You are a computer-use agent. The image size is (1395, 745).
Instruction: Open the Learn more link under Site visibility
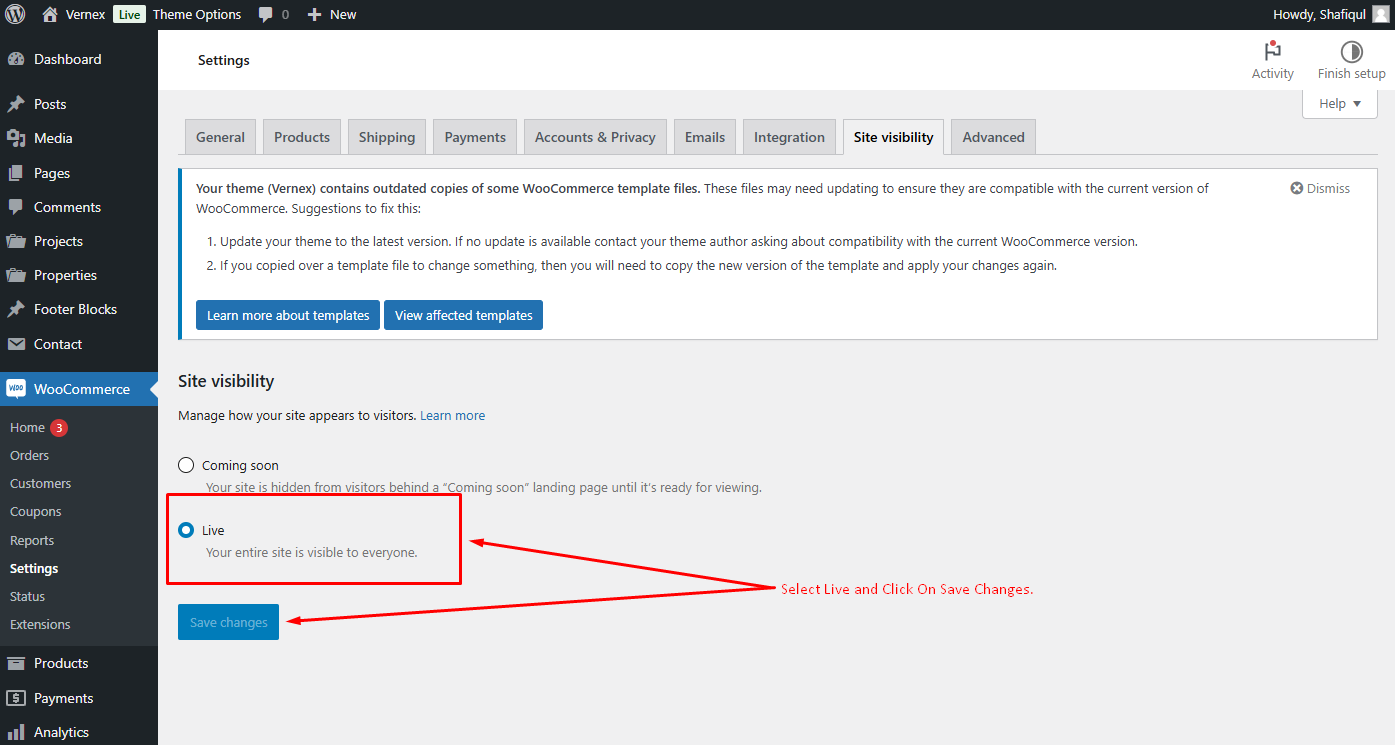[452, 415]
